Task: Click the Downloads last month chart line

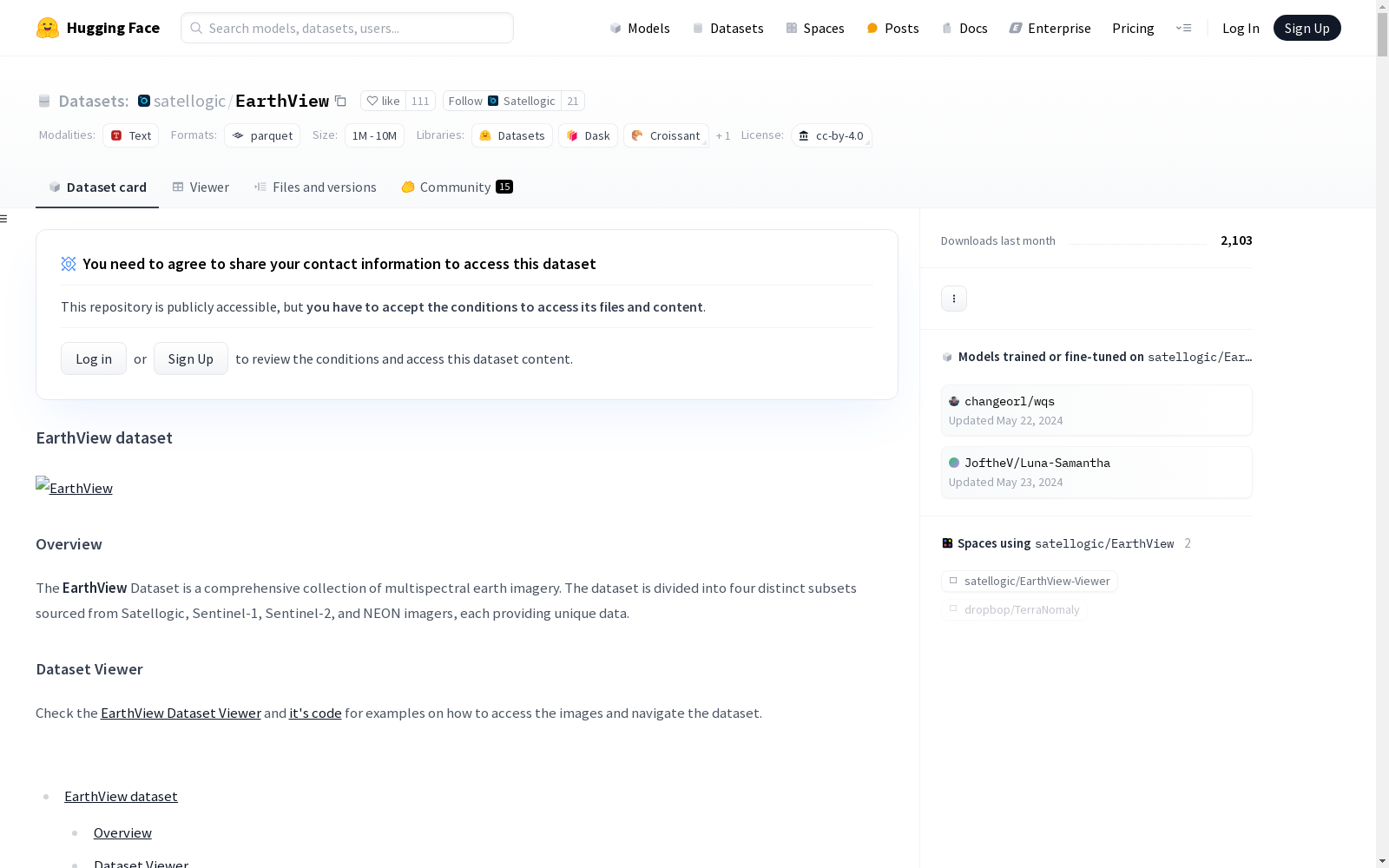Action: [x=1138, y=243]
